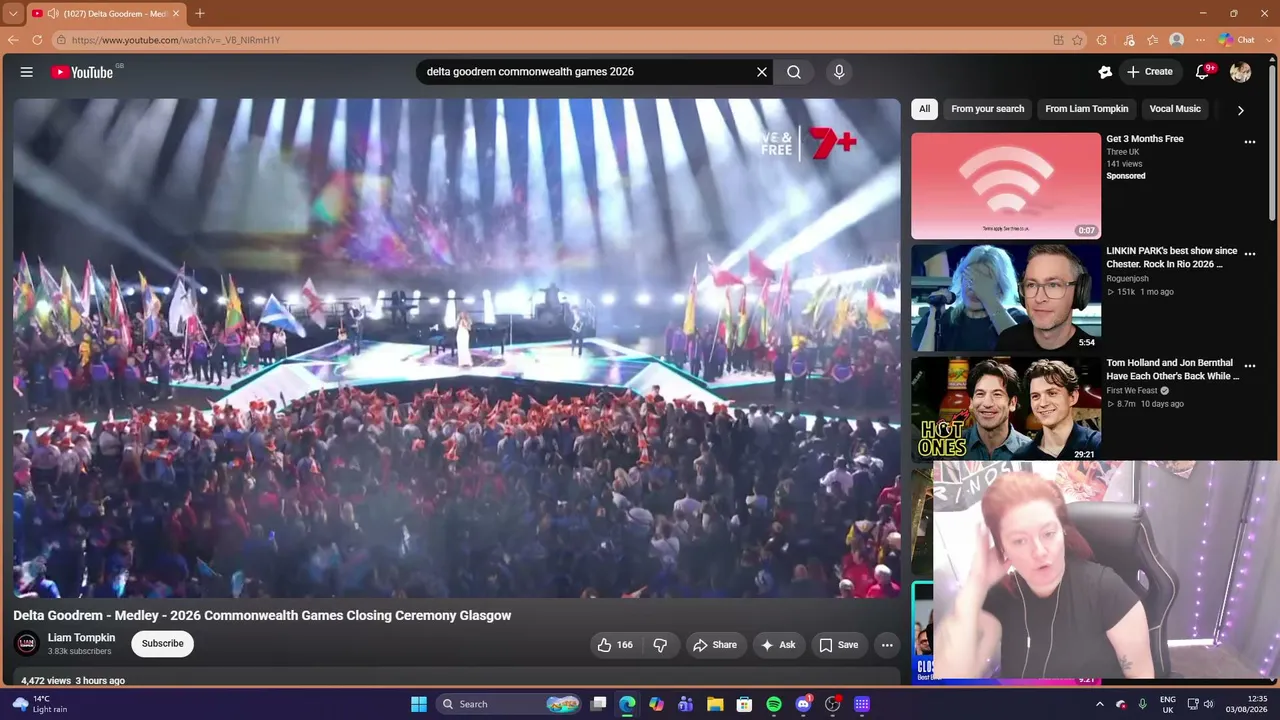Click the browser address bar
The height and width of the screenshot is (720, 1280).
coord(550,40)
